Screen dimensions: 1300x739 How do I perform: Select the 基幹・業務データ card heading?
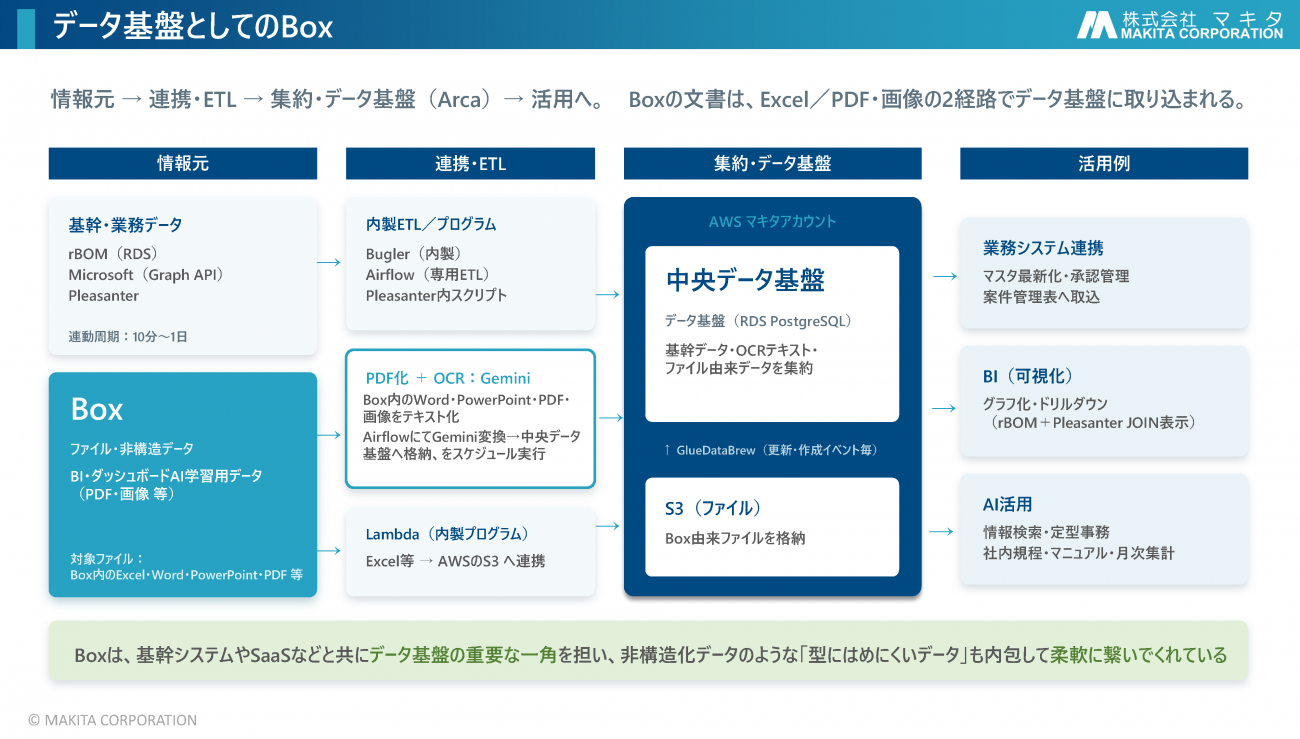(125, 225)
